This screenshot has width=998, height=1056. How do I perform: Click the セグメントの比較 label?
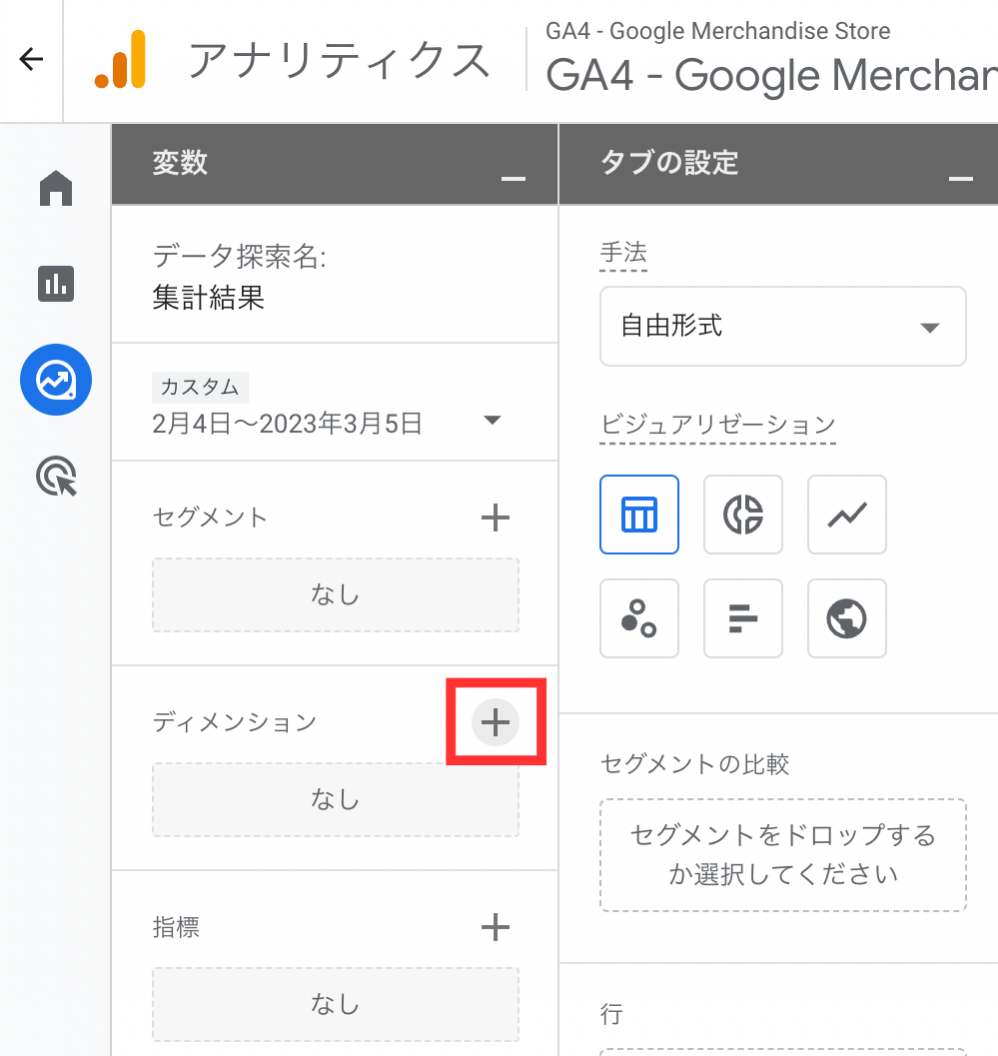[x=694, y=764]
